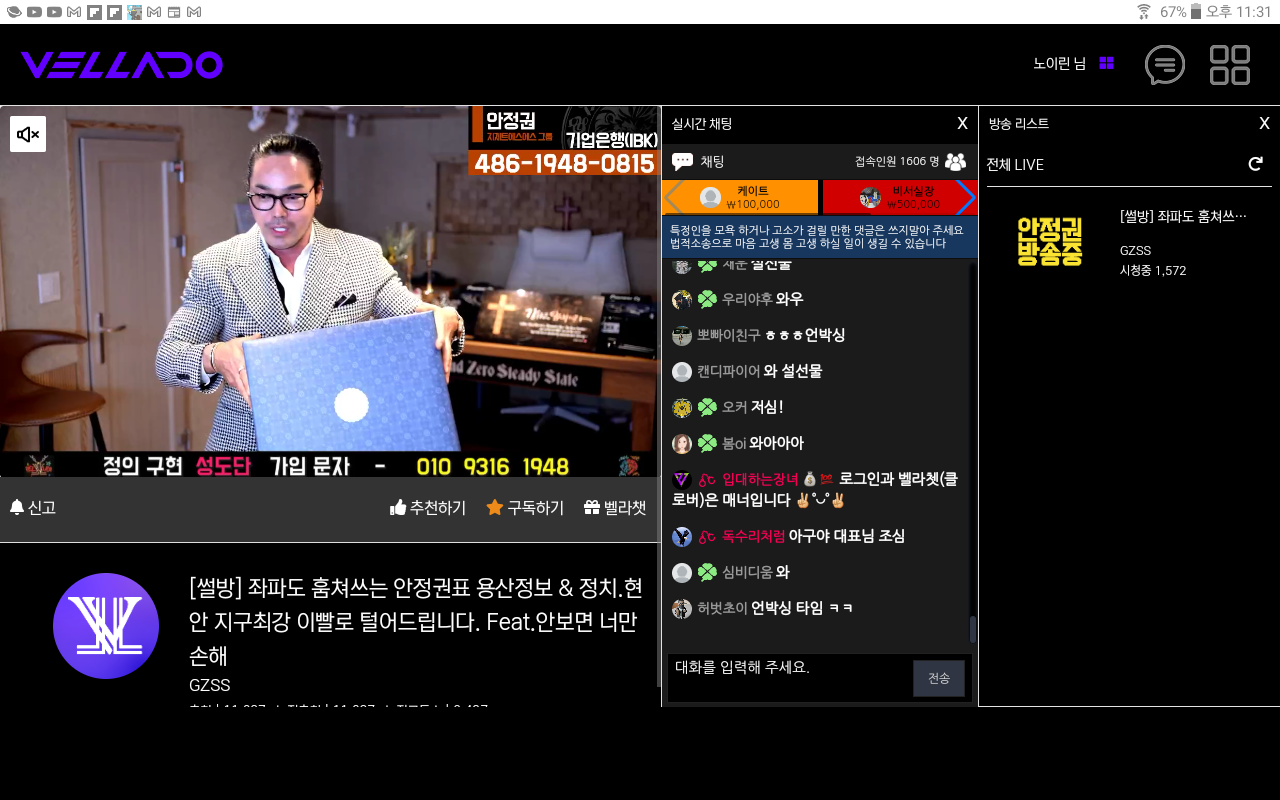Click the live video player
1280x800 pixels.
[x=330, y=291]
